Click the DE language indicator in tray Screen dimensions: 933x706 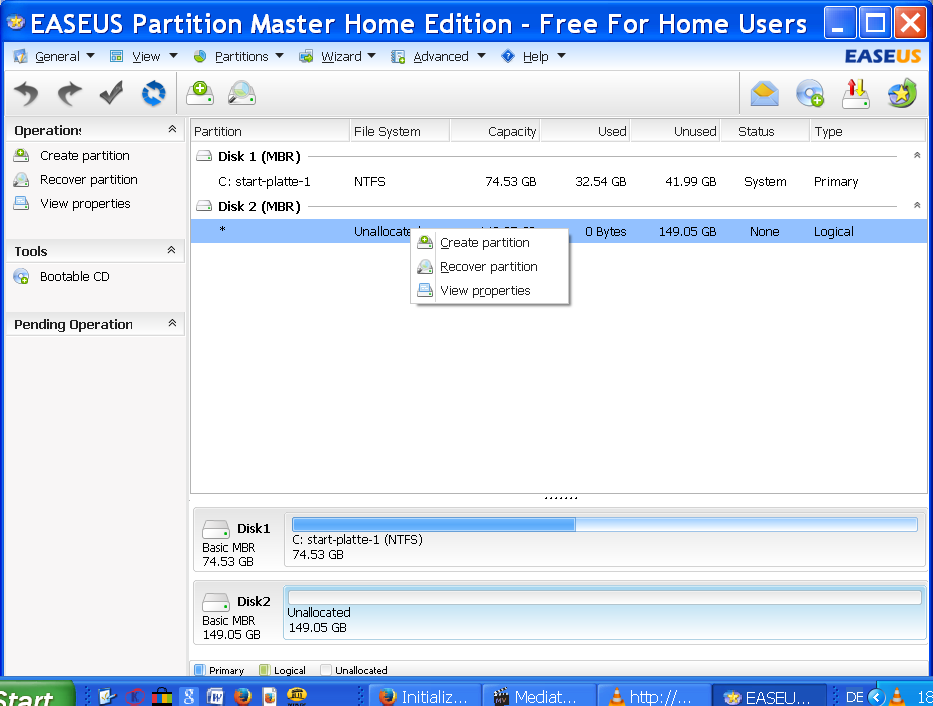pyautogui.click(x=854, y=696)
